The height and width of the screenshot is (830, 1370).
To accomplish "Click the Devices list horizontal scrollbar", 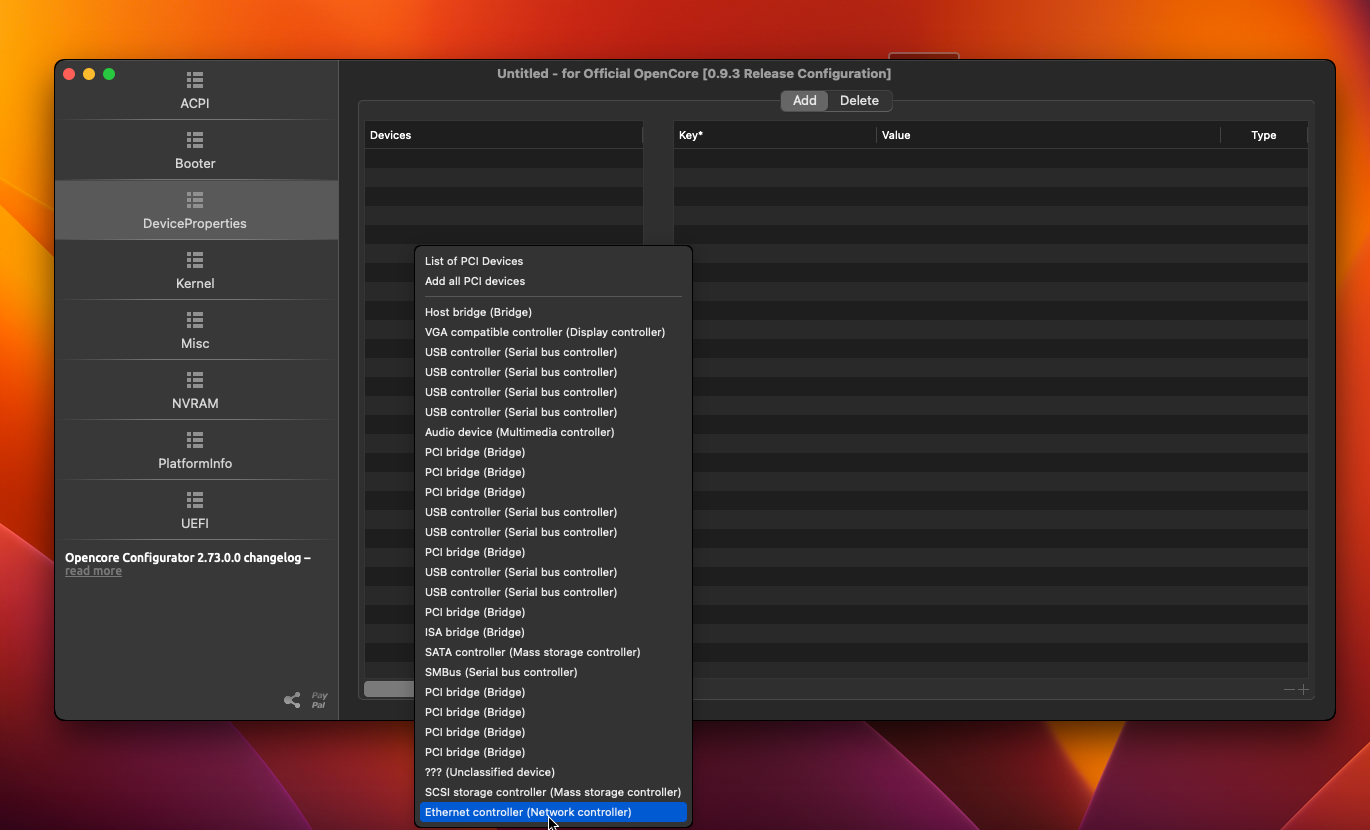I will [x=389, y=689].
